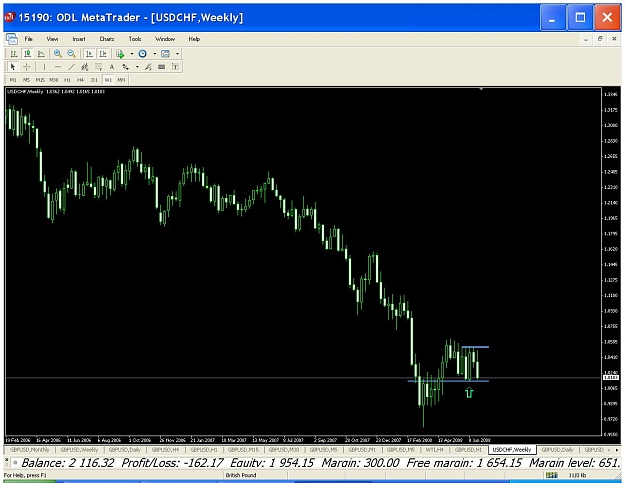Click the chart shift triangle marker at top
The width and height of the screenshot is (625, 483).
(482, 89)
